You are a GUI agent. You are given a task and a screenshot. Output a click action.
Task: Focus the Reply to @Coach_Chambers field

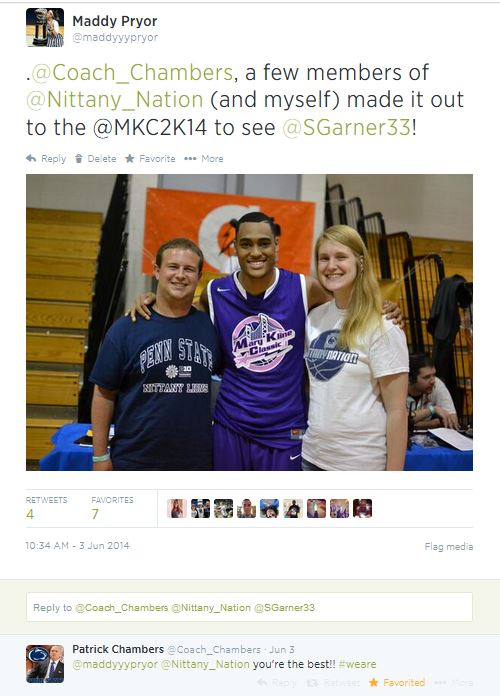(250, 607)
